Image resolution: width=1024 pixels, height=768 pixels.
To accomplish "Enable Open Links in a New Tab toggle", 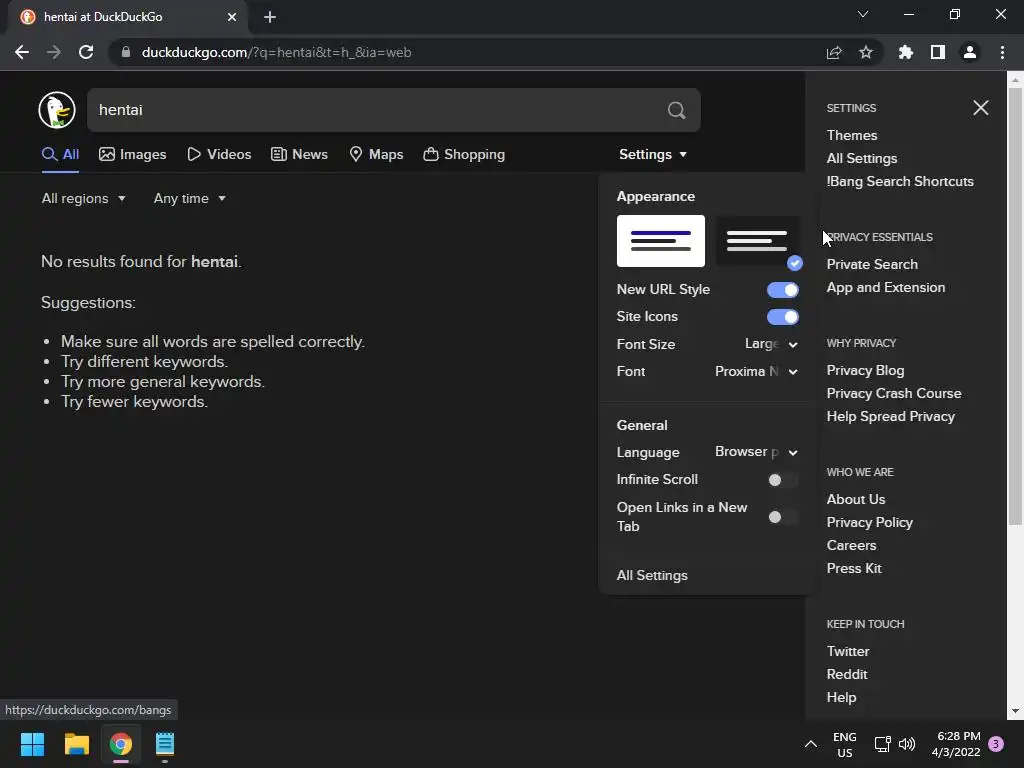I will 782,517.
